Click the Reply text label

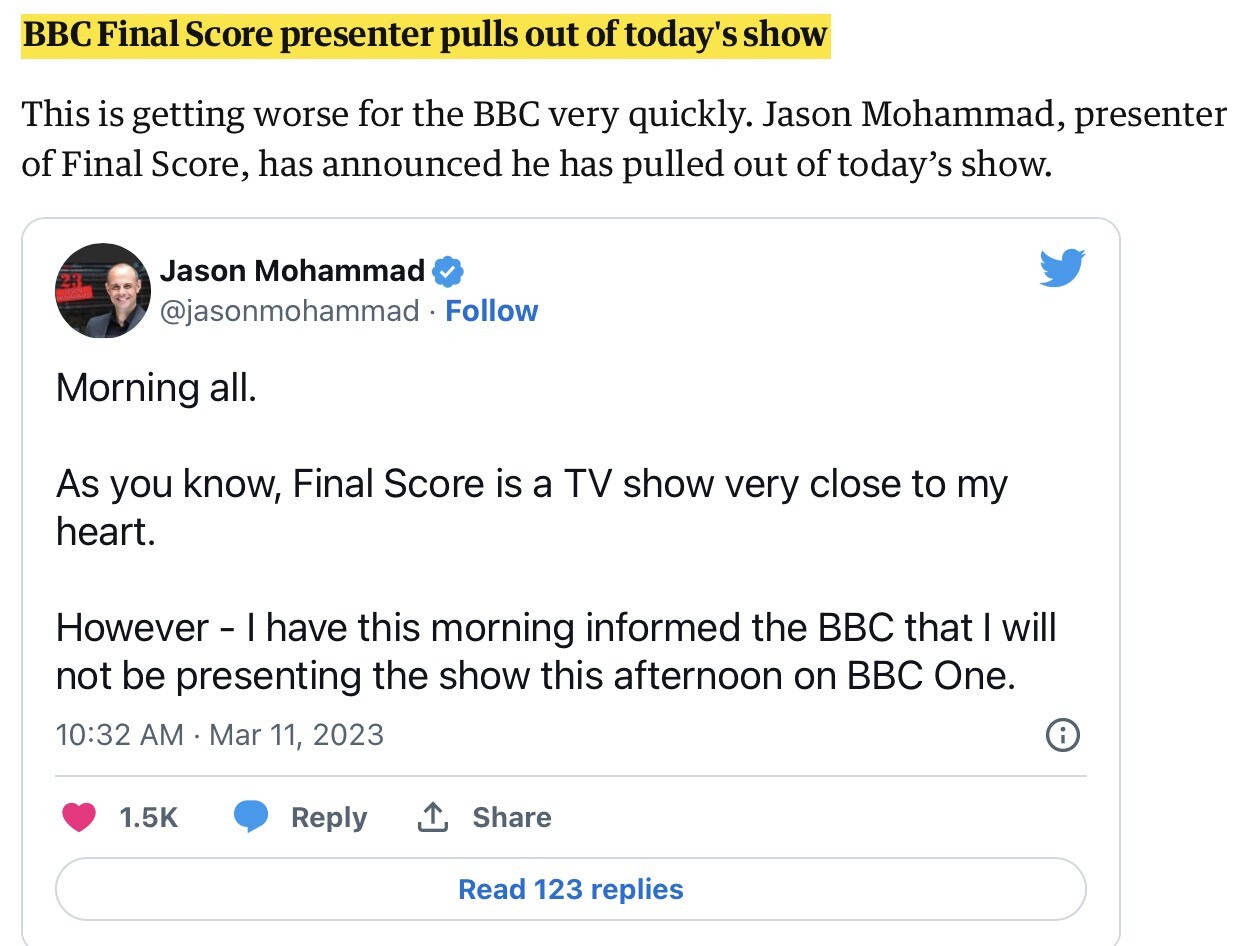pyautogui.click(x=329, y=817)
